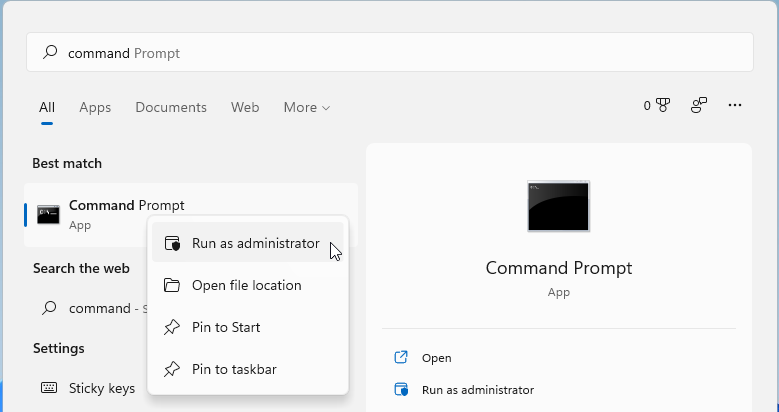Image resolution: width=779 pixels, height=412 pixels.
Task: Click the Open arrow icon in preview pane
Action: point(400,357)
